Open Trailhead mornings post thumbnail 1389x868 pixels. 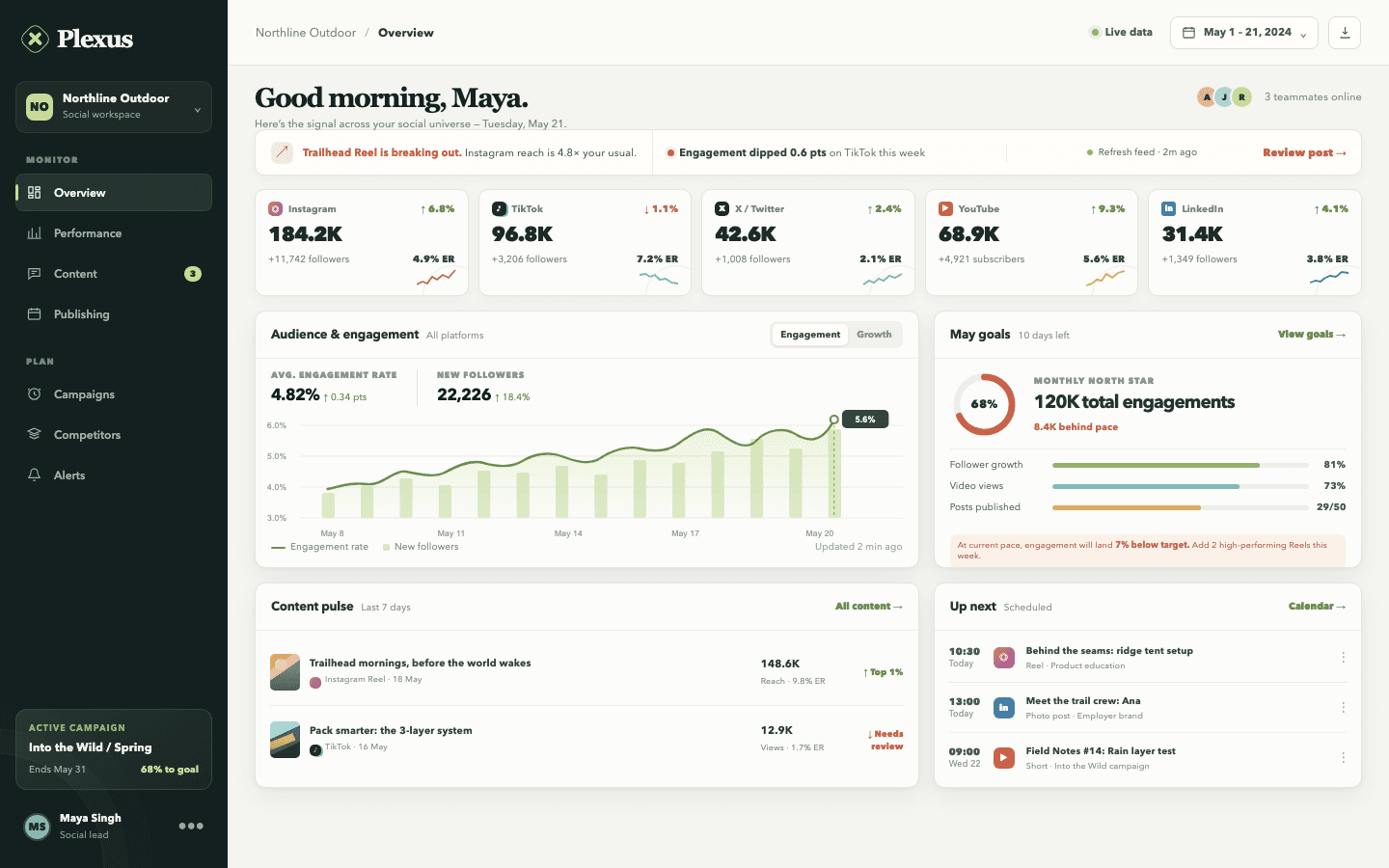(286, 672)
